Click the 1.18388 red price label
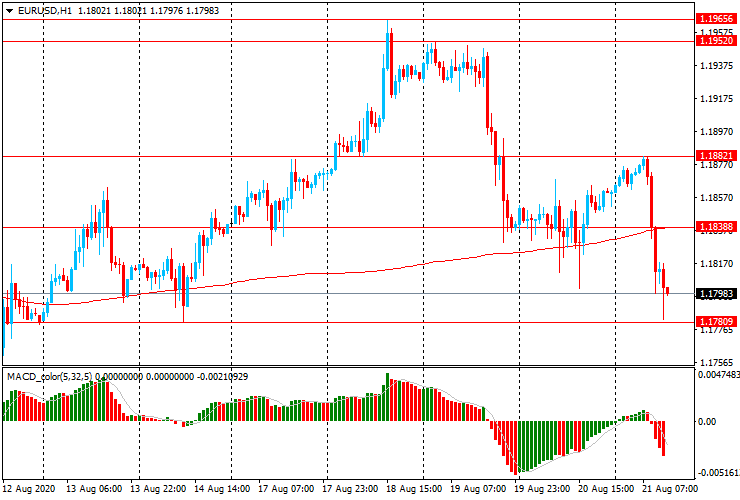Viewport: 740px width, 500px height. [x=716, y=227]
